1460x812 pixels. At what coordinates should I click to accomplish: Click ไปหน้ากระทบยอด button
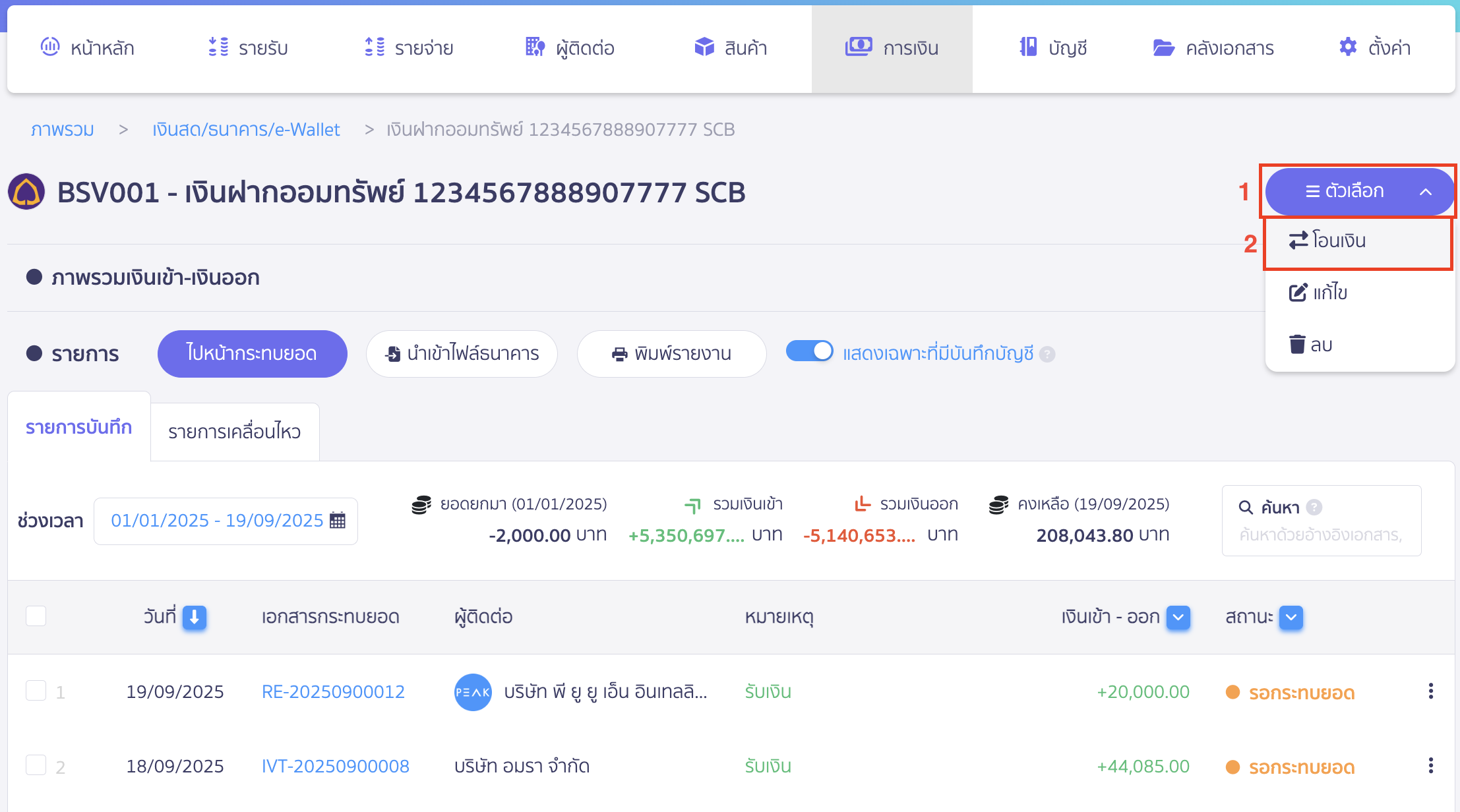252,354
